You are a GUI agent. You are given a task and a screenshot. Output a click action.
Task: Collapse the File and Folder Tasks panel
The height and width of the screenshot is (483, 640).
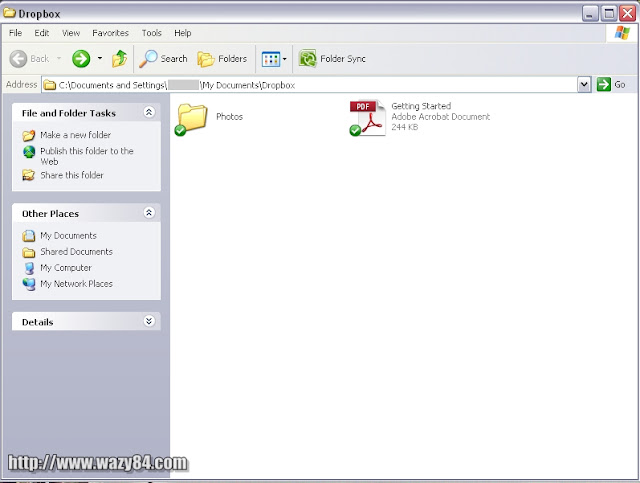pyautogui.click(x=149, y=112)
